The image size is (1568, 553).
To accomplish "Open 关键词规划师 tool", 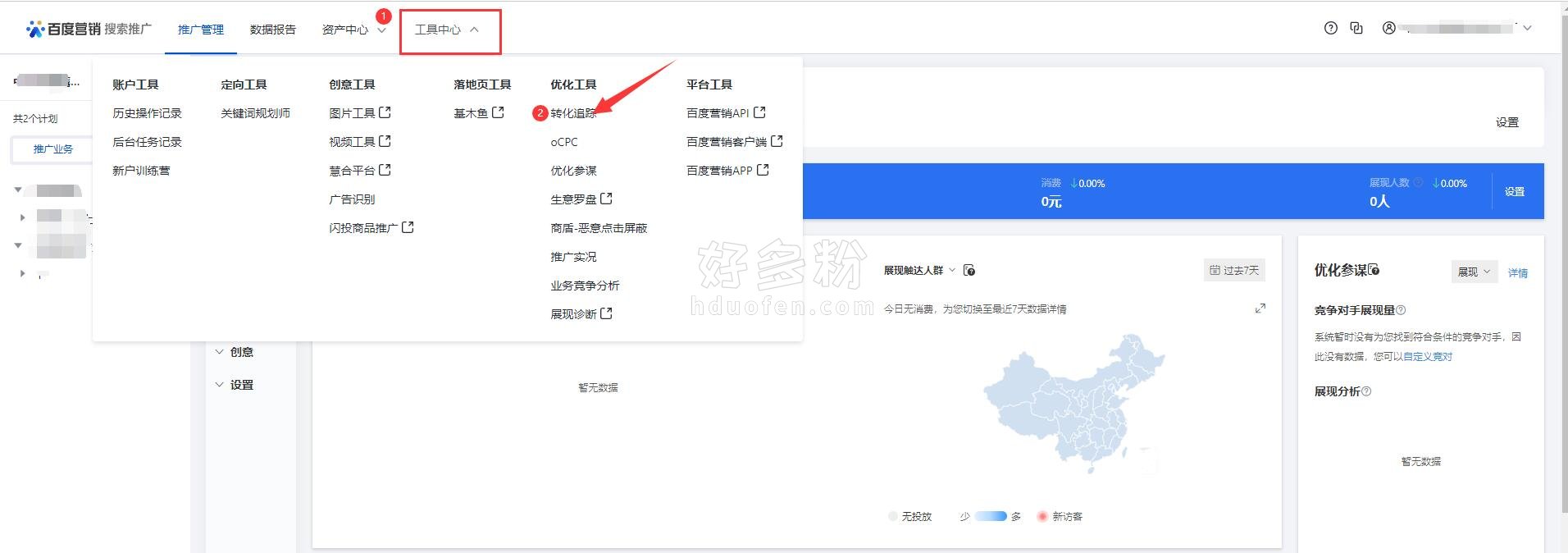I will 255,113.
